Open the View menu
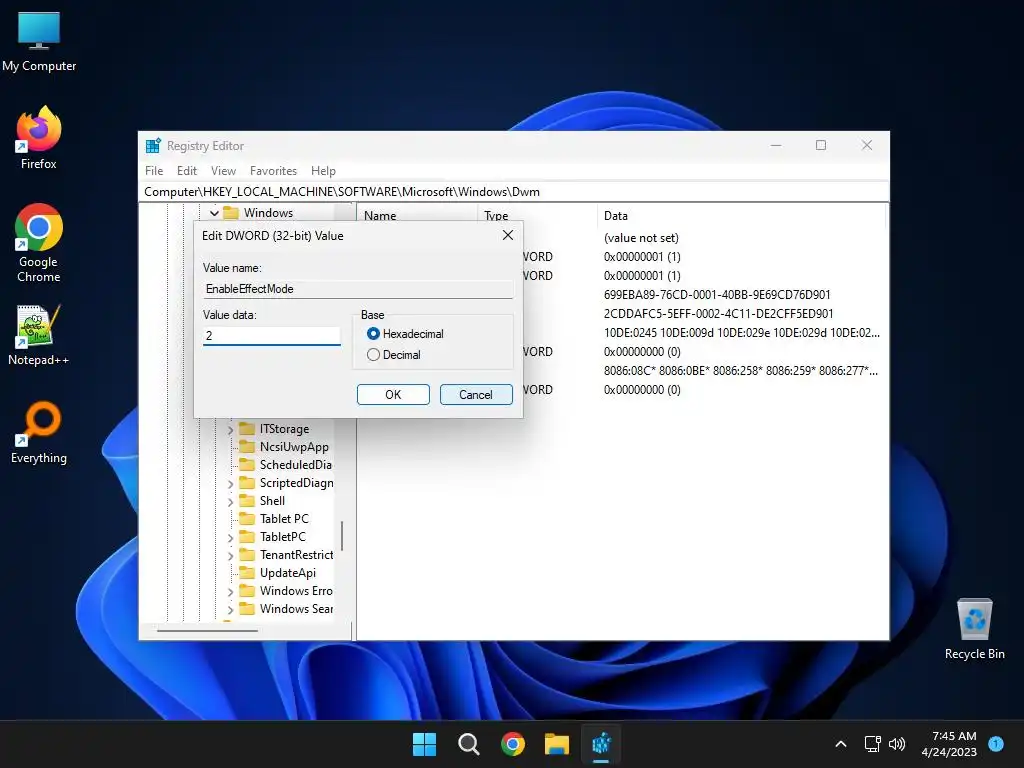Image resolution: width=1024 pixels, height=768 pixels. click(x=223, y=170)
